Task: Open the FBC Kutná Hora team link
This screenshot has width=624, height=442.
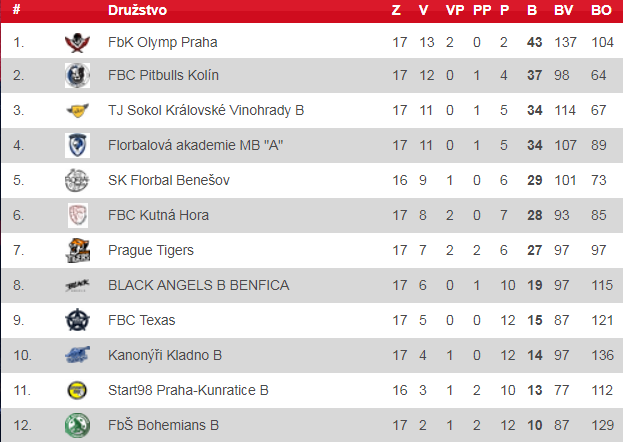Action: pos(158,215)
